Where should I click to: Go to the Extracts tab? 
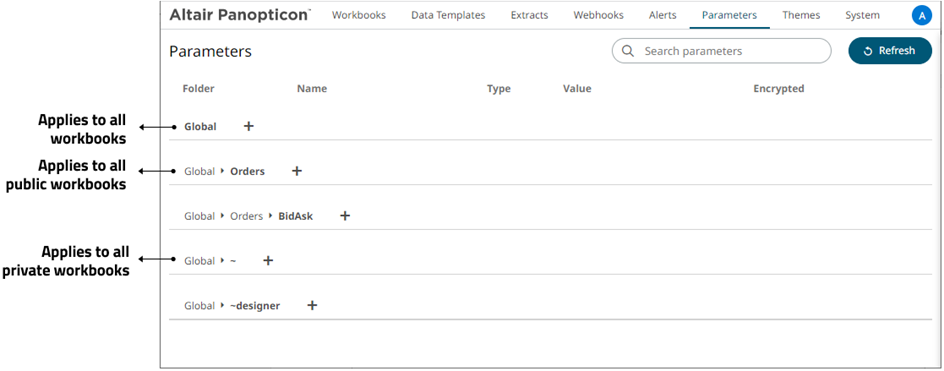click(529, 16)
